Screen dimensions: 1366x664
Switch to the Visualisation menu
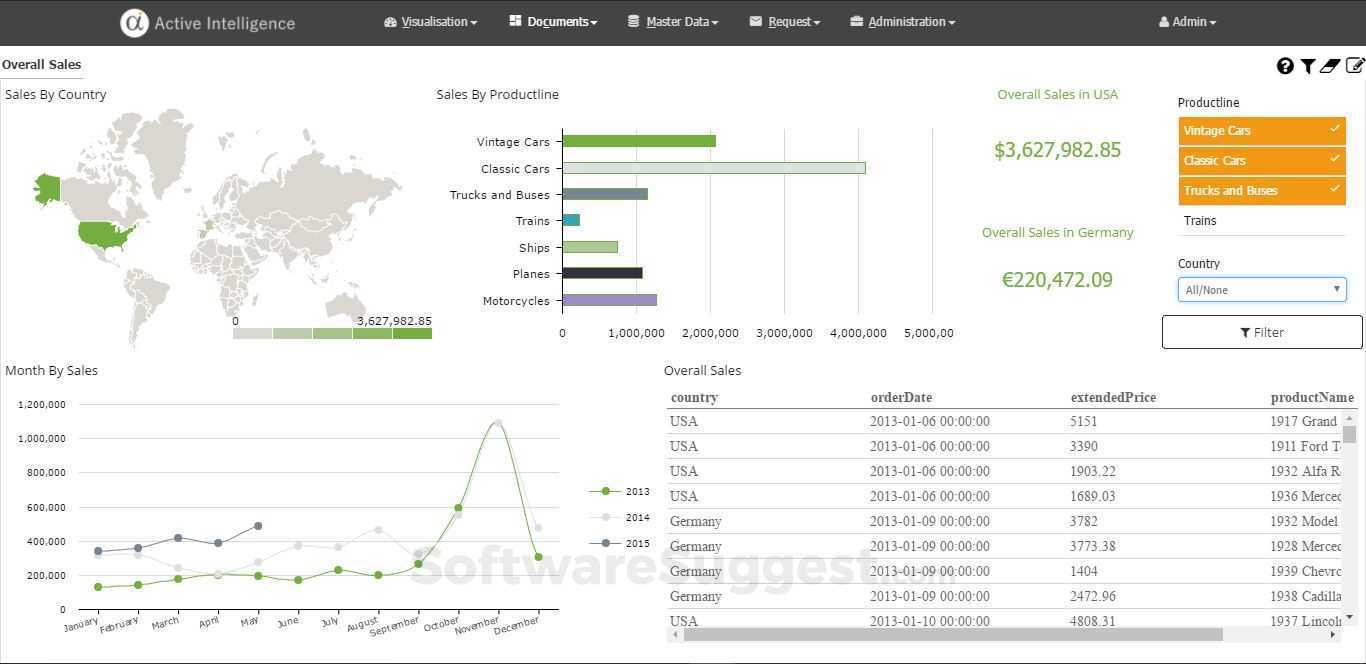(x=432, y=21)
